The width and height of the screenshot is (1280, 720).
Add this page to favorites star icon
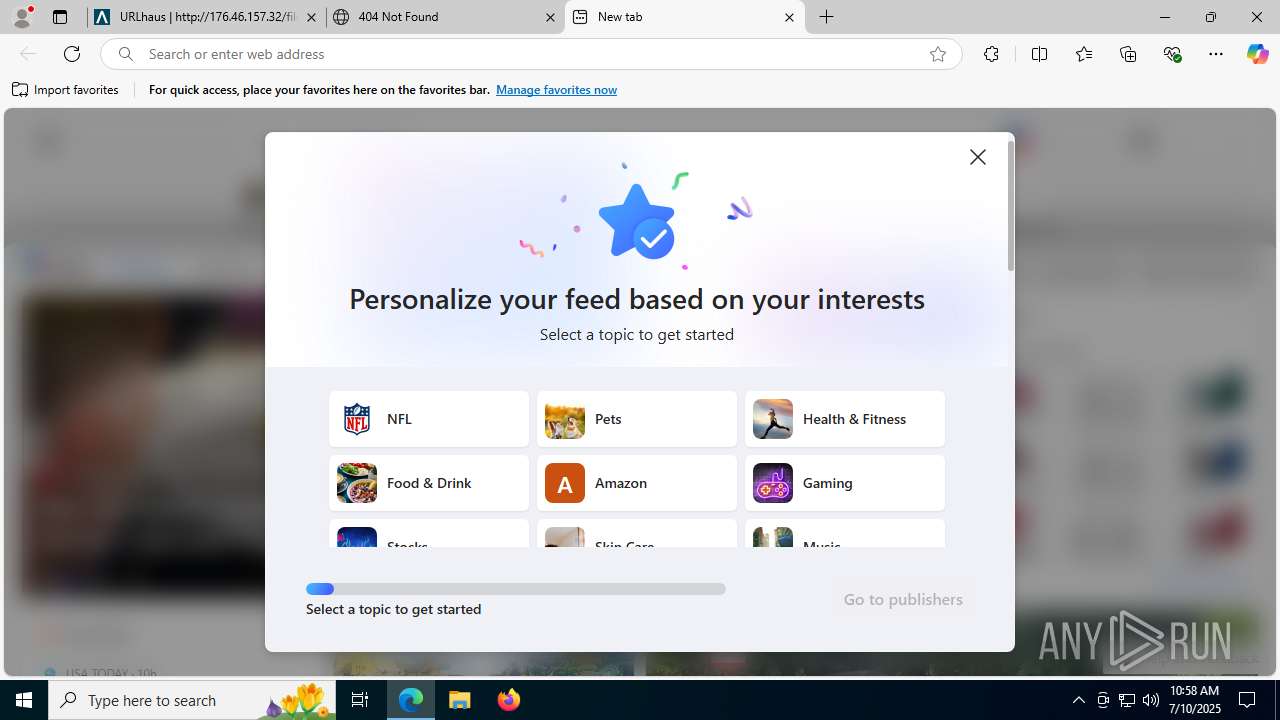pos(938,54)
